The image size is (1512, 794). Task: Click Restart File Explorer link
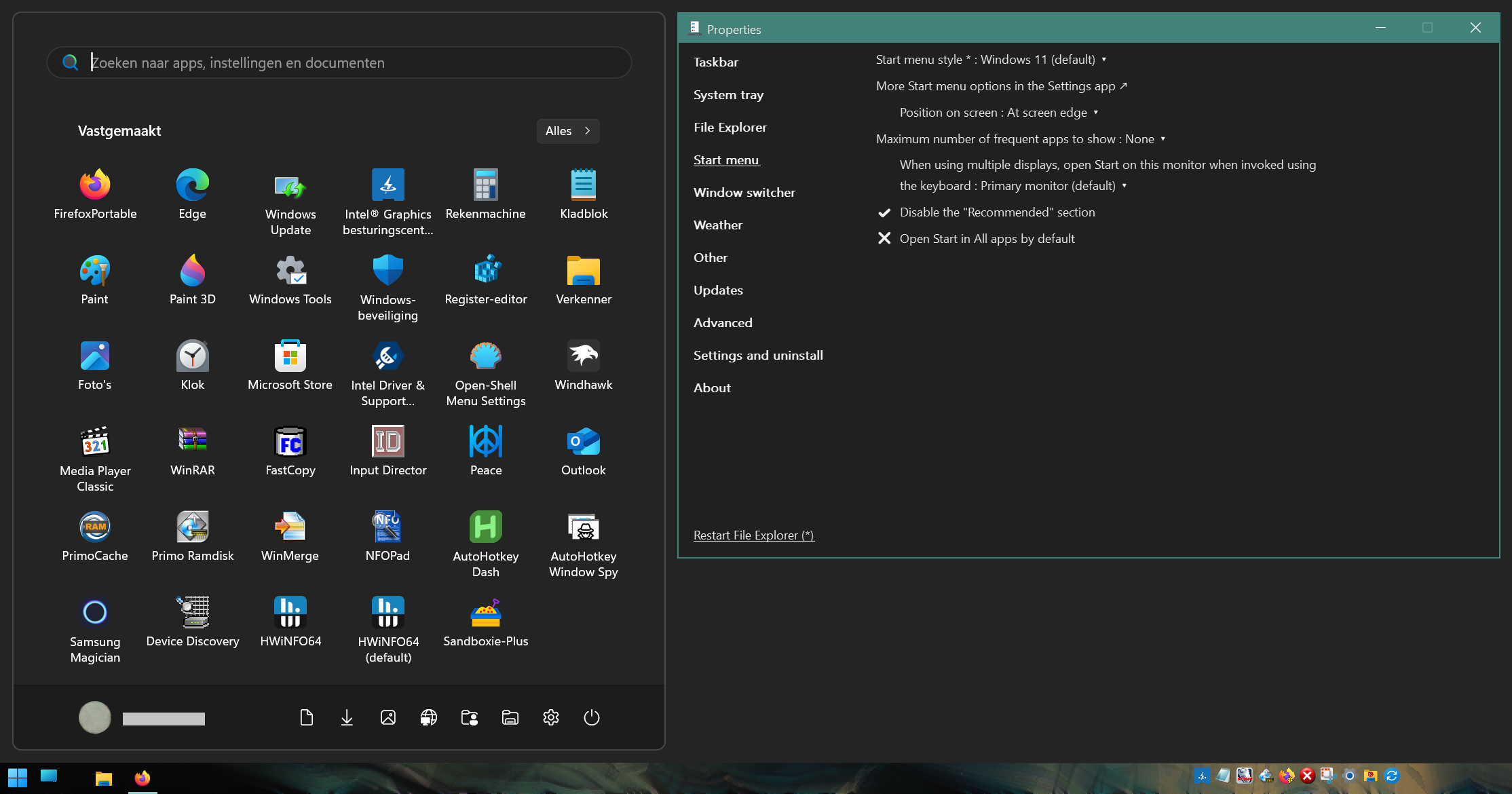(x=753, y=535)
